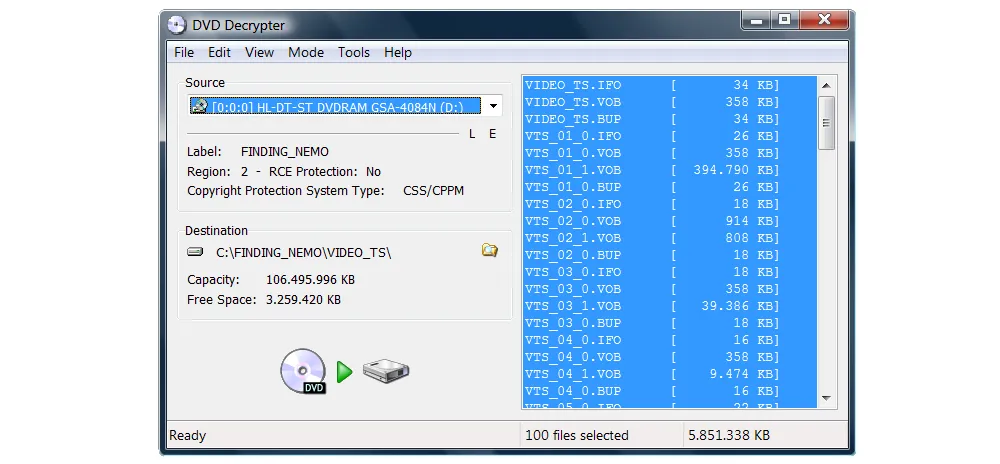Select VTS_02_0.BUP file row
Viewport: 1000px width, 464px height.
(670, 255)
